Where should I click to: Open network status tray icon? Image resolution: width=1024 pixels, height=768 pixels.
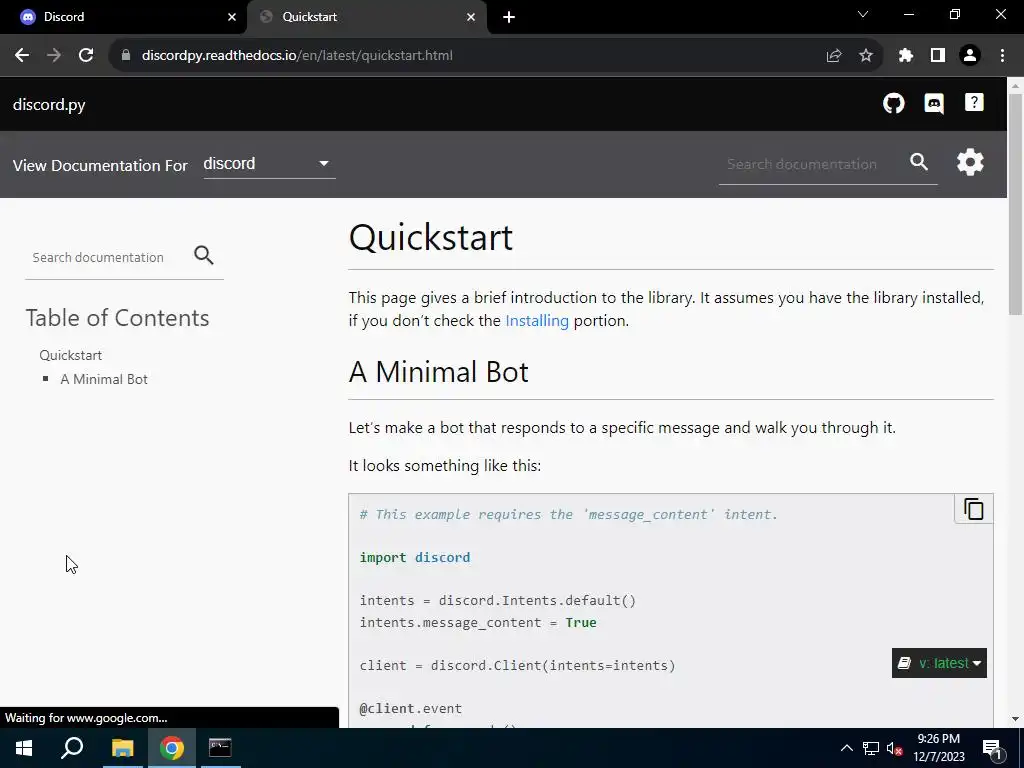pos(871,748)
